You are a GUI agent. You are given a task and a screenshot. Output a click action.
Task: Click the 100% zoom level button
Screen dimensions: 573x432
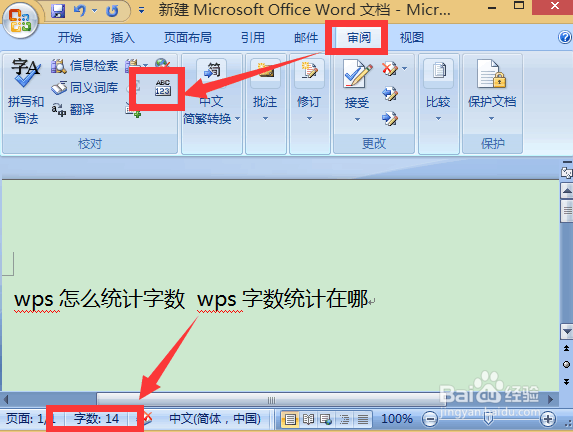coord(396,419)
